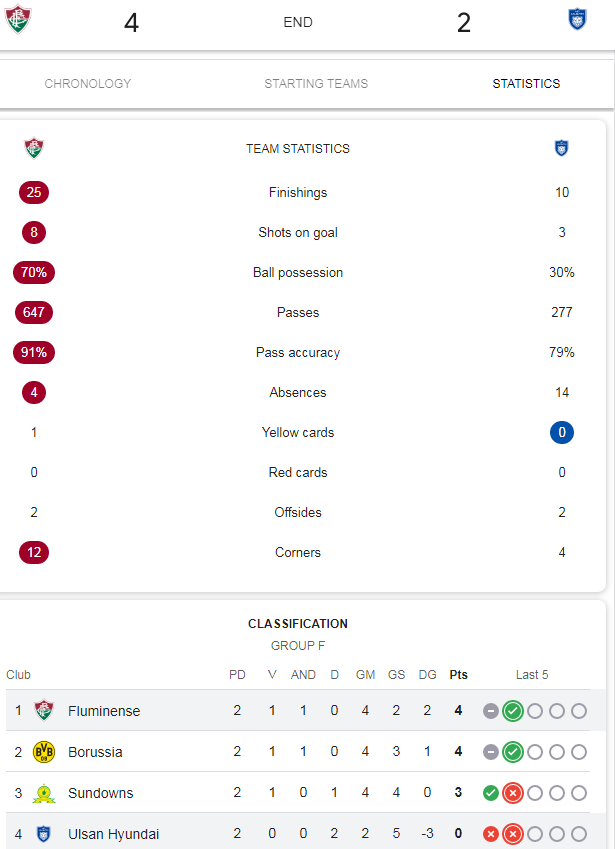This screenshot has height=849, width=615.
Task: Click Borussia BVB logo in classification table
Action: [x=44, y=752]
